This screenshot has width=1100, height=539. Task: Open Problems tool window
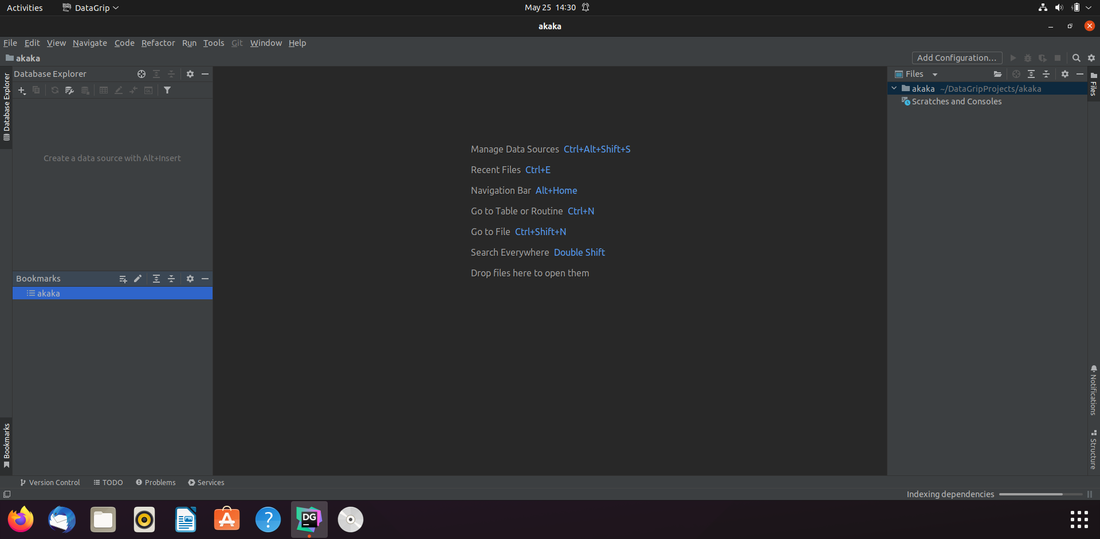click(155, 483)
